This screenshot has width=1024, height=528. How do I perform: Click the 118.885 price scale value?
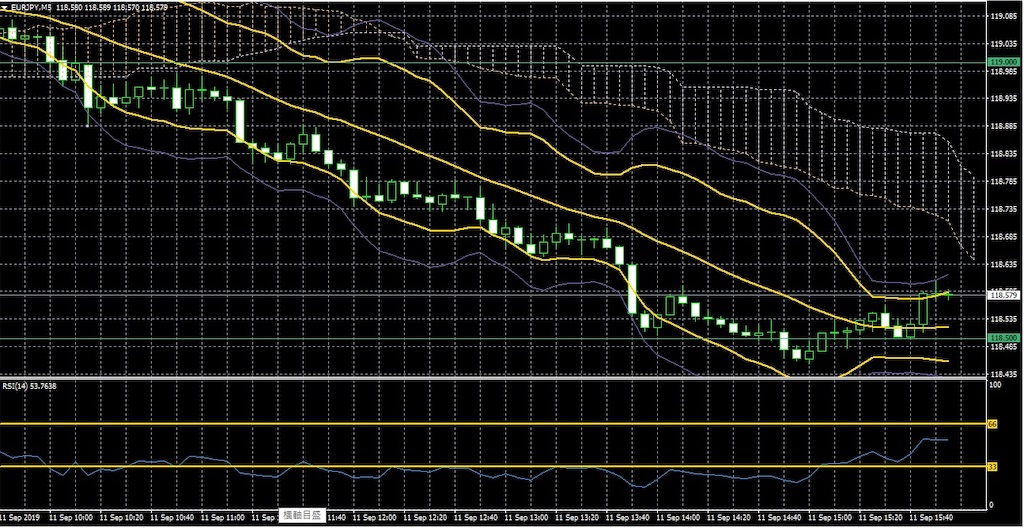click(1004, 127)
